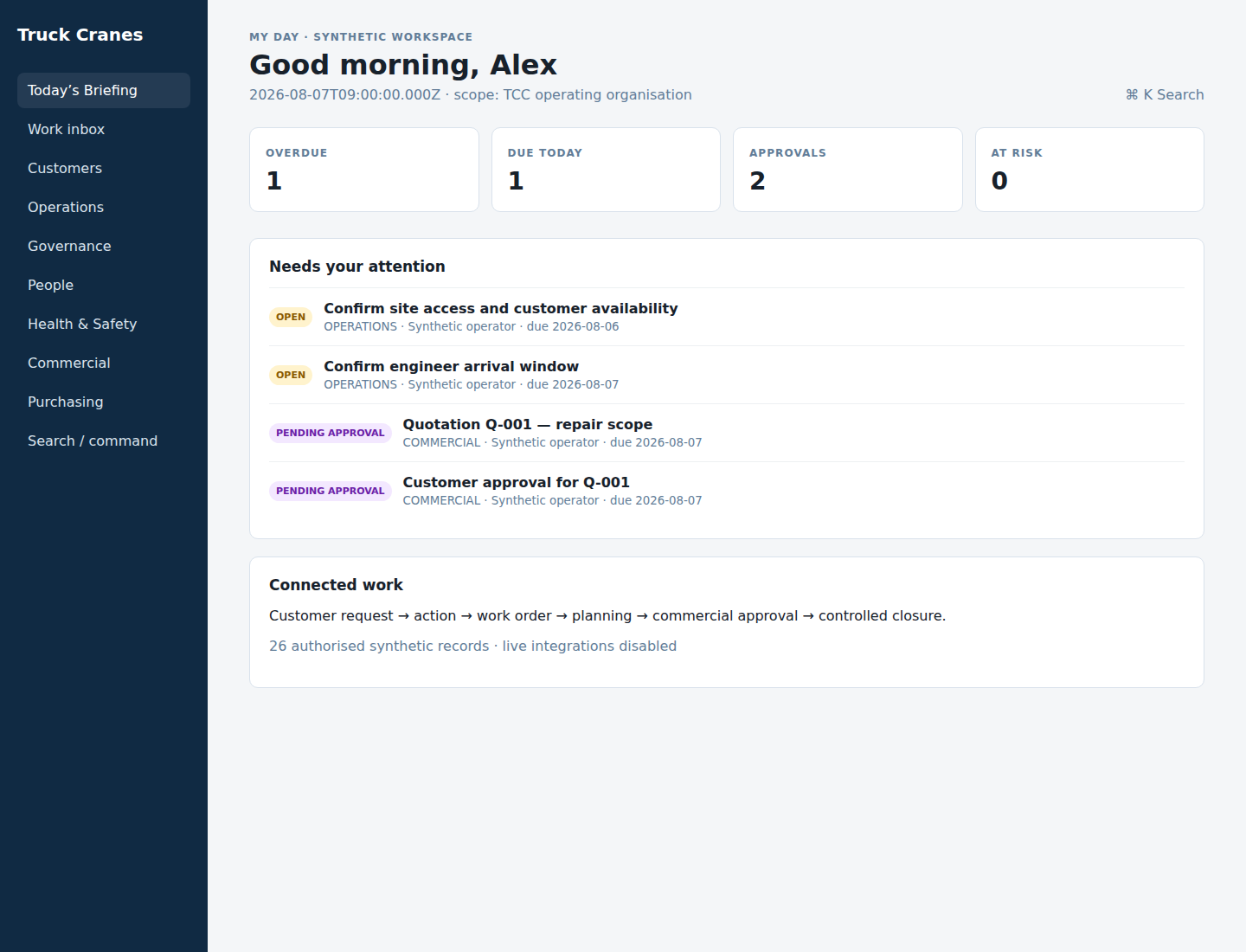The image size is (1246, 952).
Task: Open Confirm site access and customer availability
Action: 501,308
